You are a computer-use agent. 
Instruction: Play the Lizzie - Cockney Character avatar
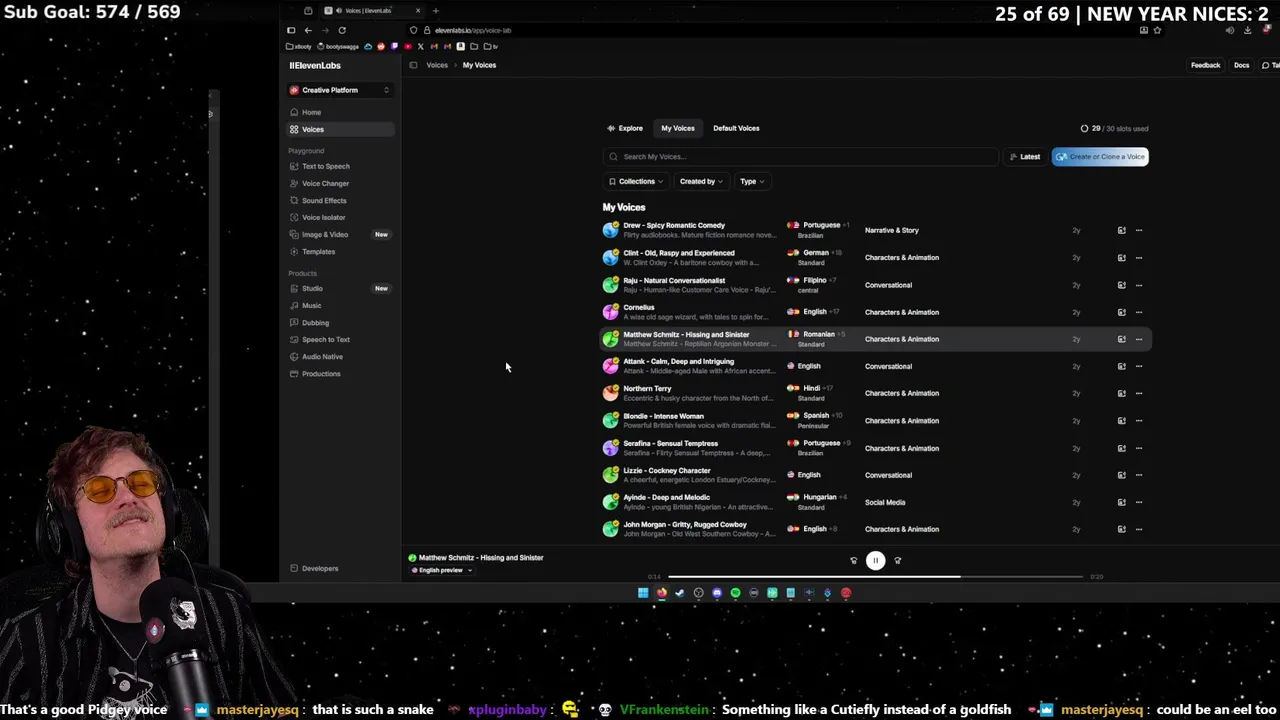(610, 475)
